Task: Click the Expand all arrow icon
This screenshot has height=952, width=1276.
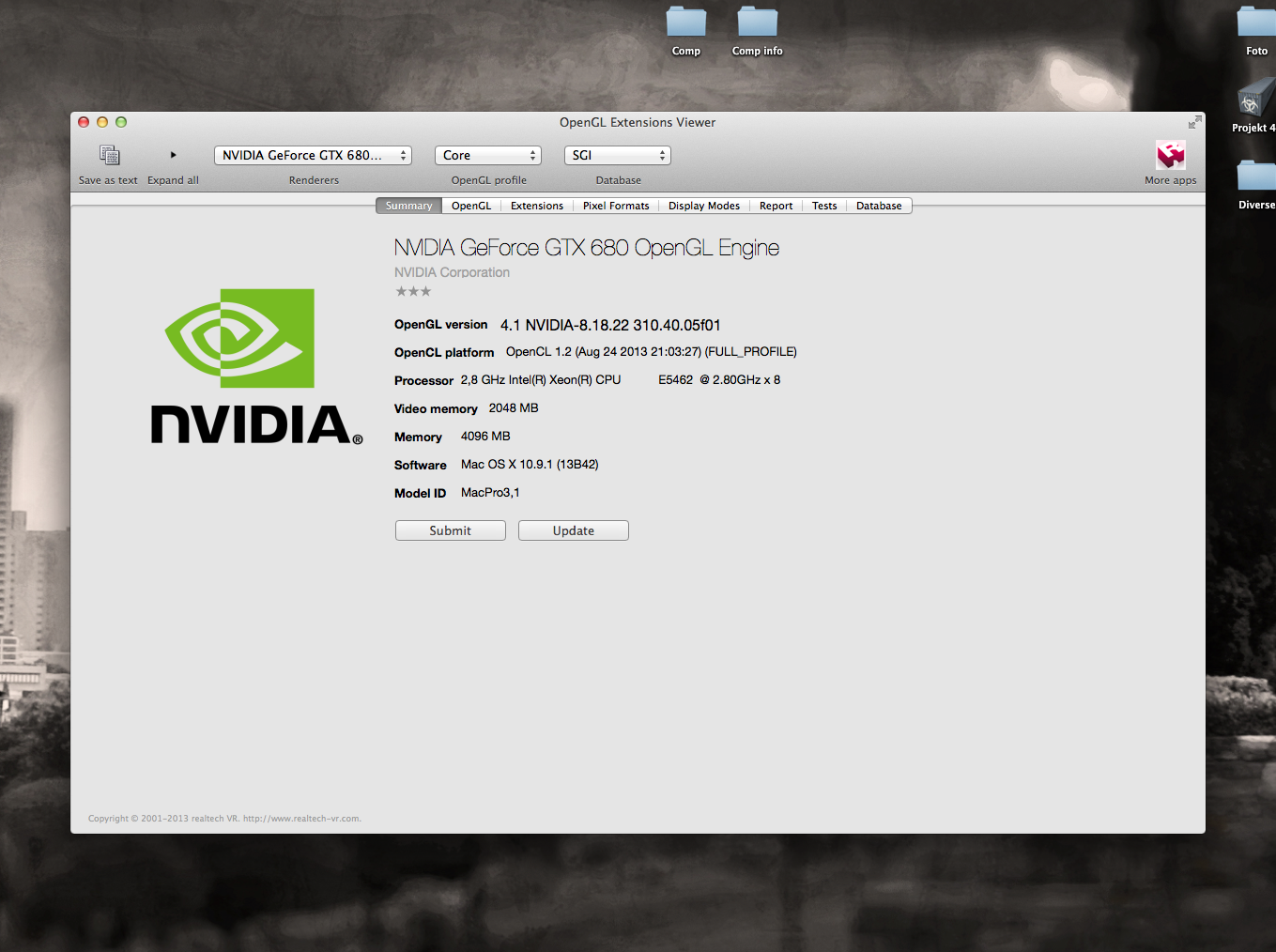Action: click(173, 155)
